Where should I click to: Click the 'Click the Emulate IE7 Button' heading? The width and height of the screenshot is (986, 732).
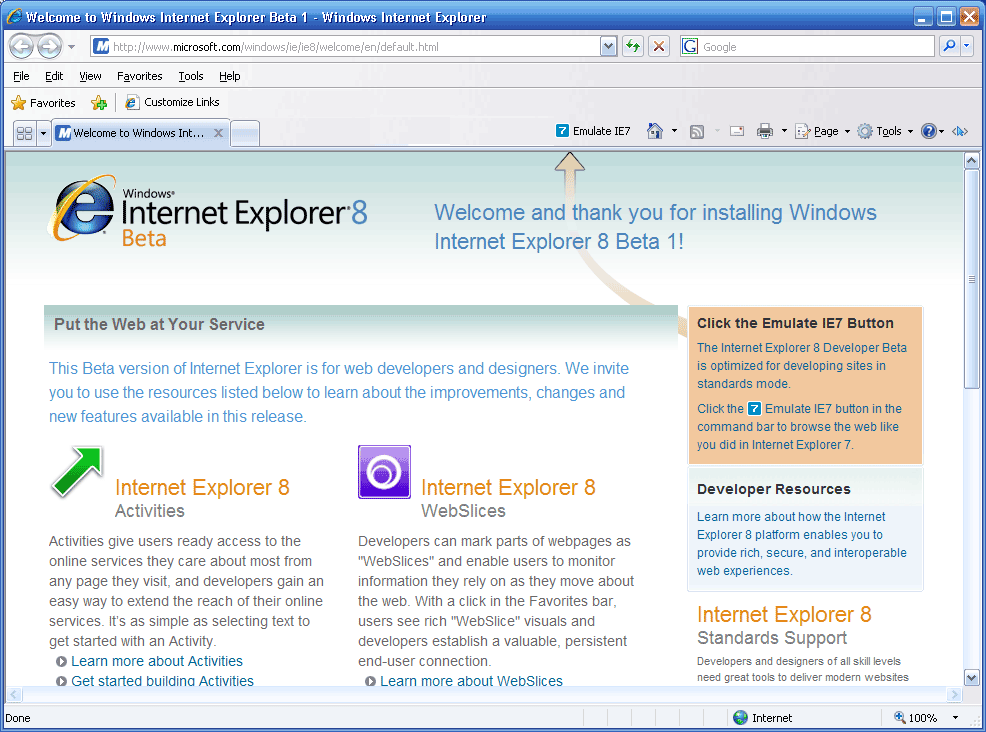pos(795,323)
